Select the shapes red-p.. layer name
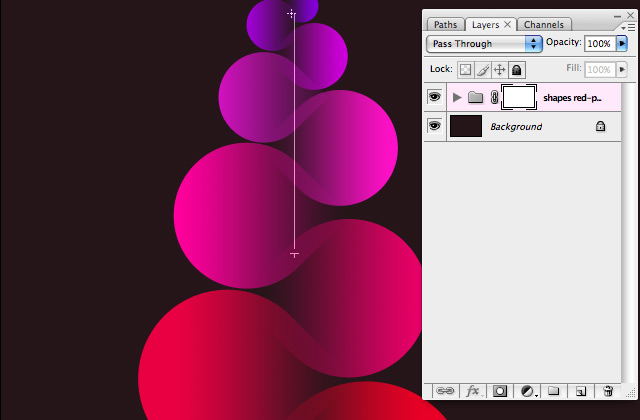The width and height of the screenshot is (640, 420). [x=572, y=98]
